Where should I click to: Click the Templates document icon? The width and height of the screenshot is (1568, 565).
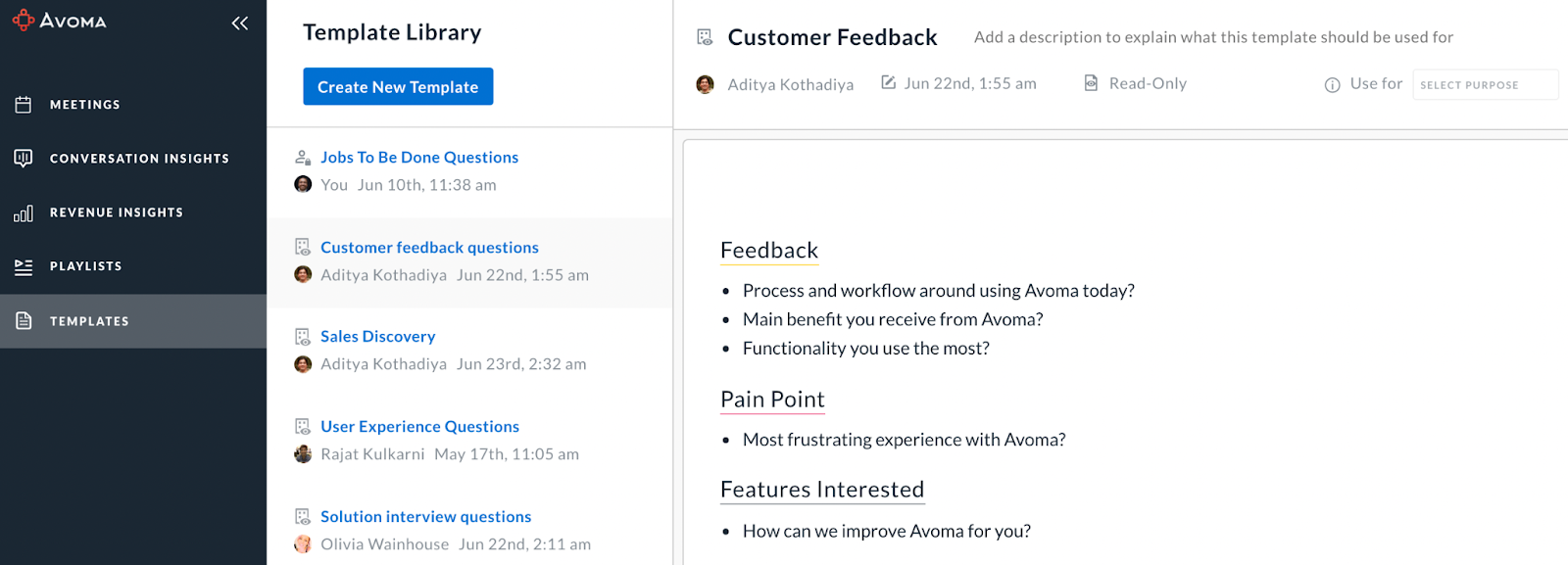[24, 320]
